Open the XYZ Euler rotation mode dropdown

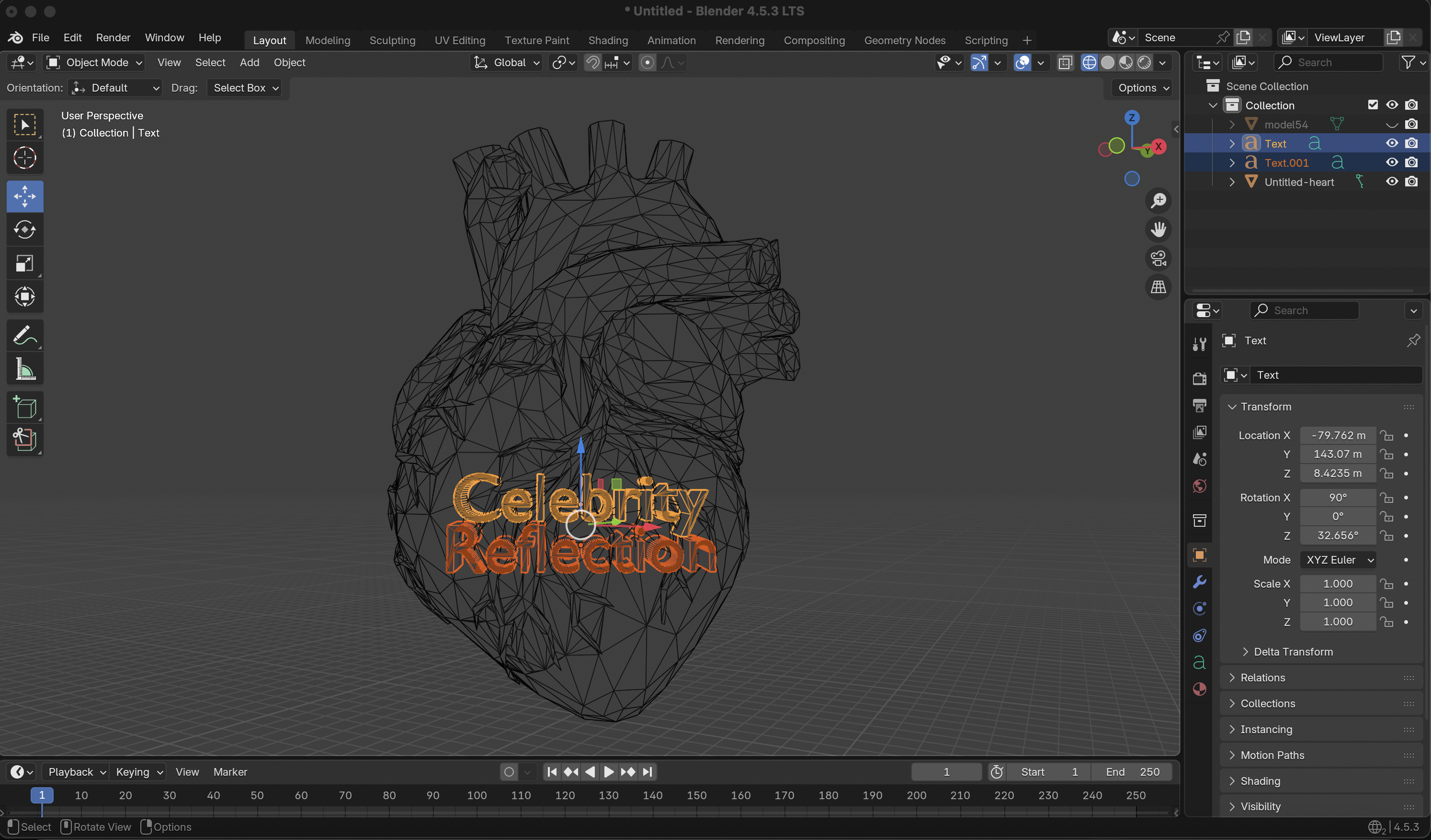[1338, 560]
